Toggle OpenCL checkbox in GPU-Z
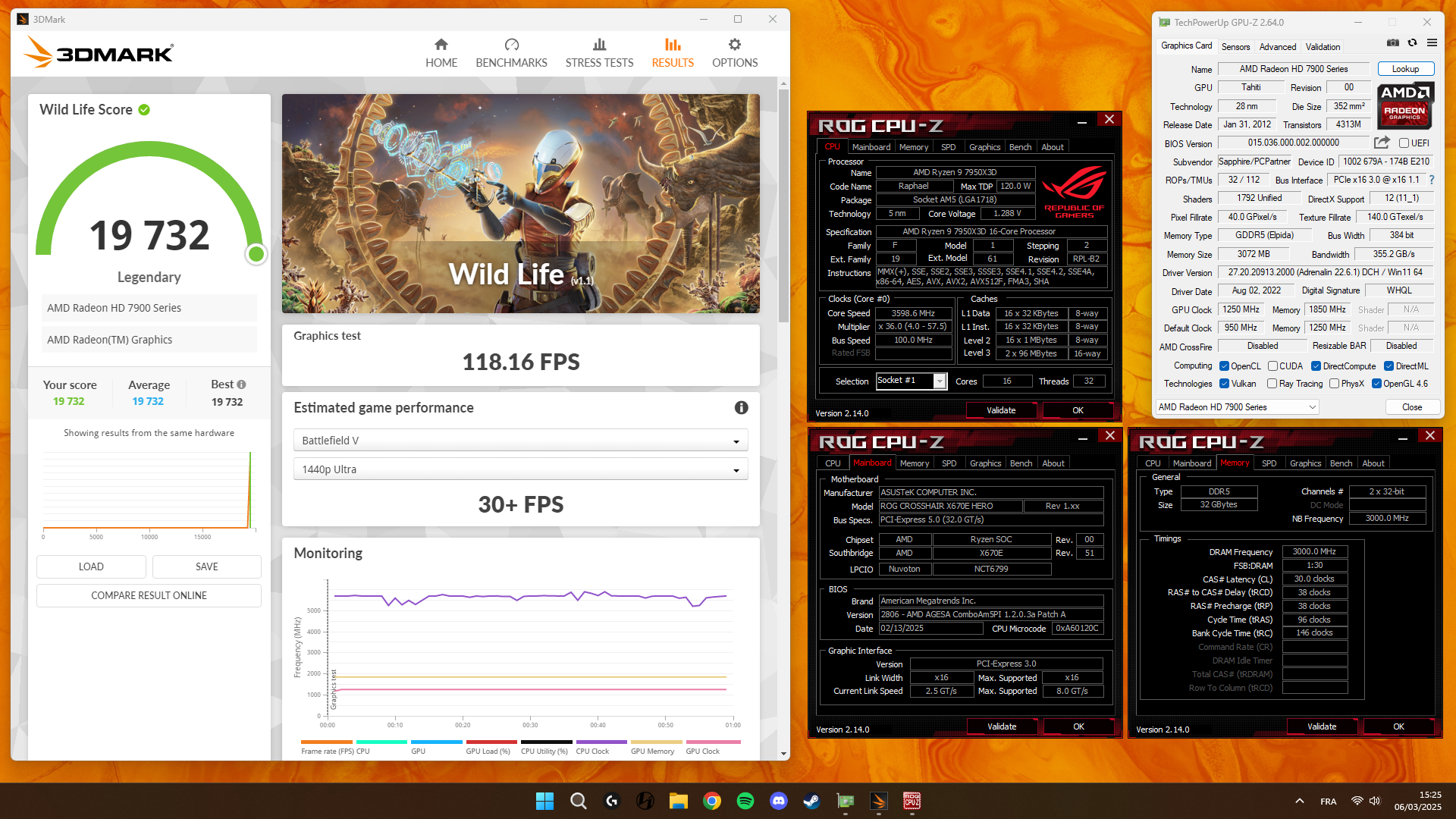The width and height of the screenshot is (1456, 819). pyautogui.click(x=1224, y=366)
